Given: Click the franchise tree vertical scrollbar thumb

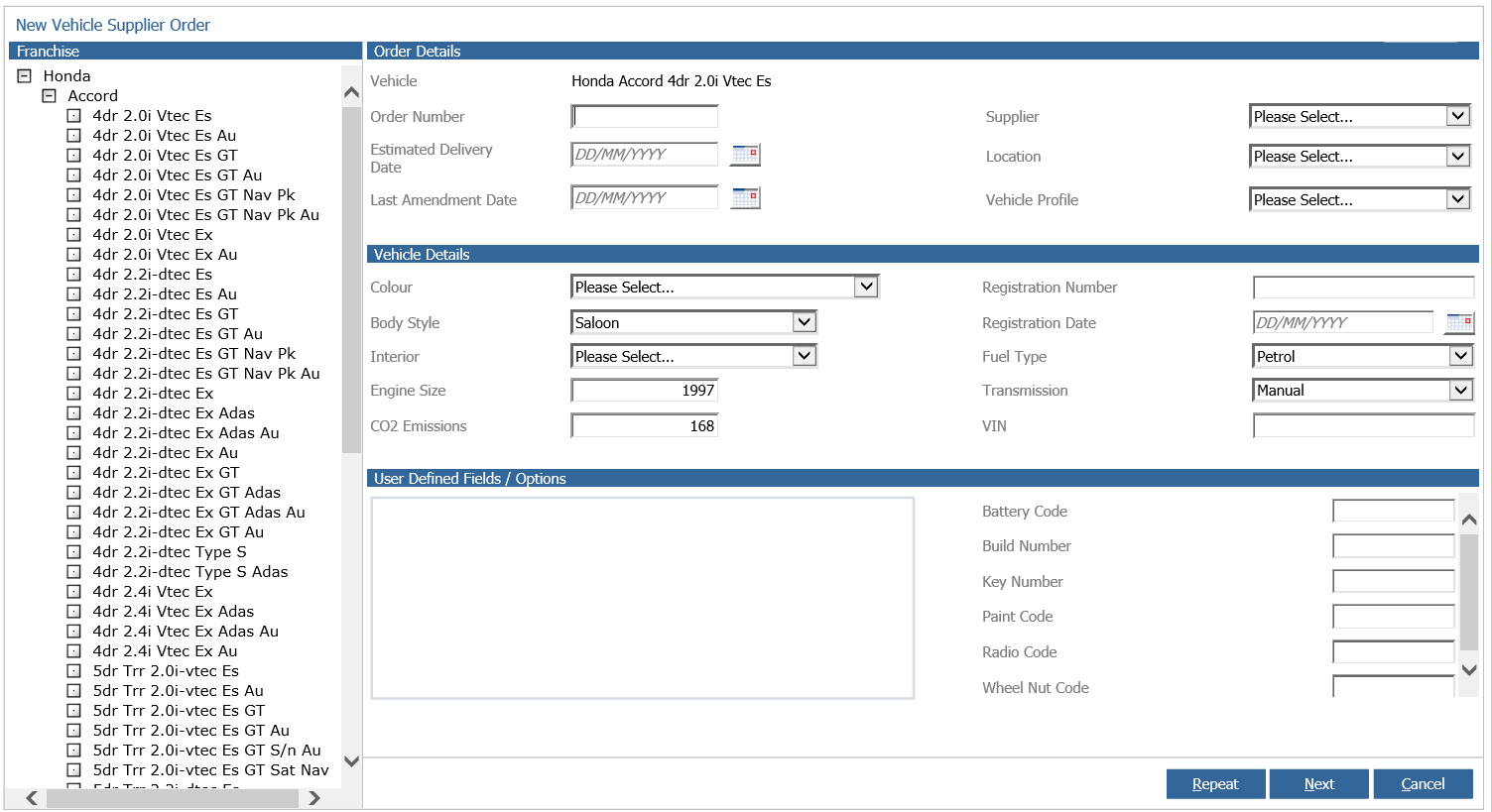Looking at the screenshot, I should point(351,280).
